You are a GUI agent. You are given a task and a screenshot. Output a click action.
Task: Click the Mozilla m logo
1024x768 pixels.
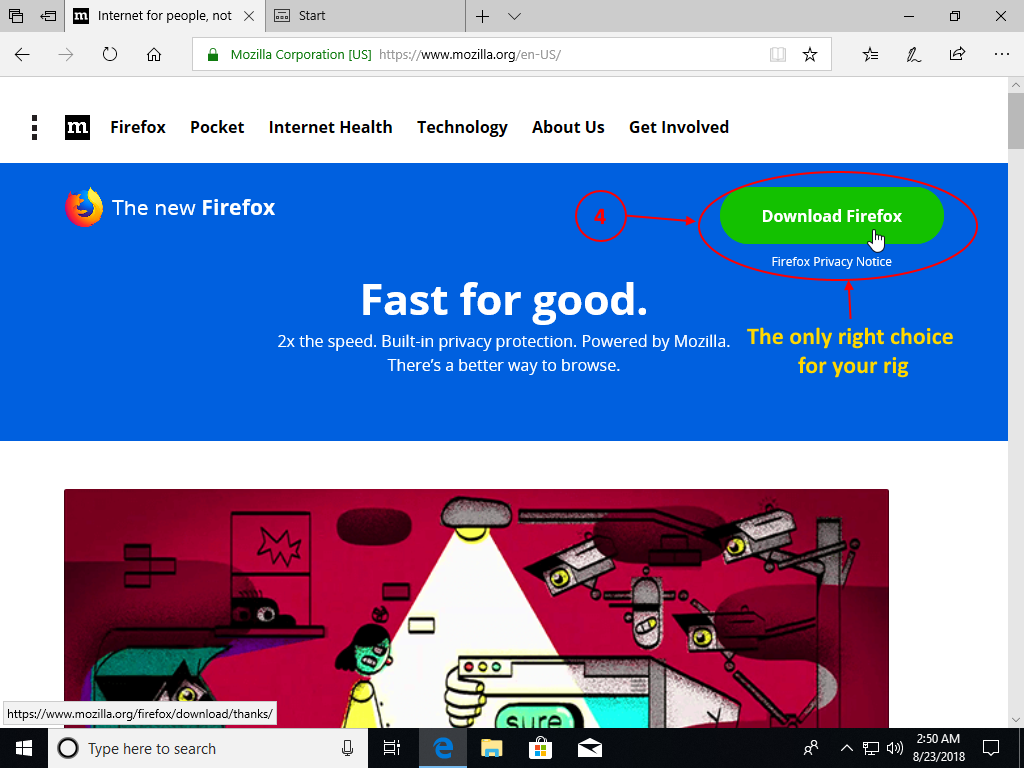pos(77,127)
